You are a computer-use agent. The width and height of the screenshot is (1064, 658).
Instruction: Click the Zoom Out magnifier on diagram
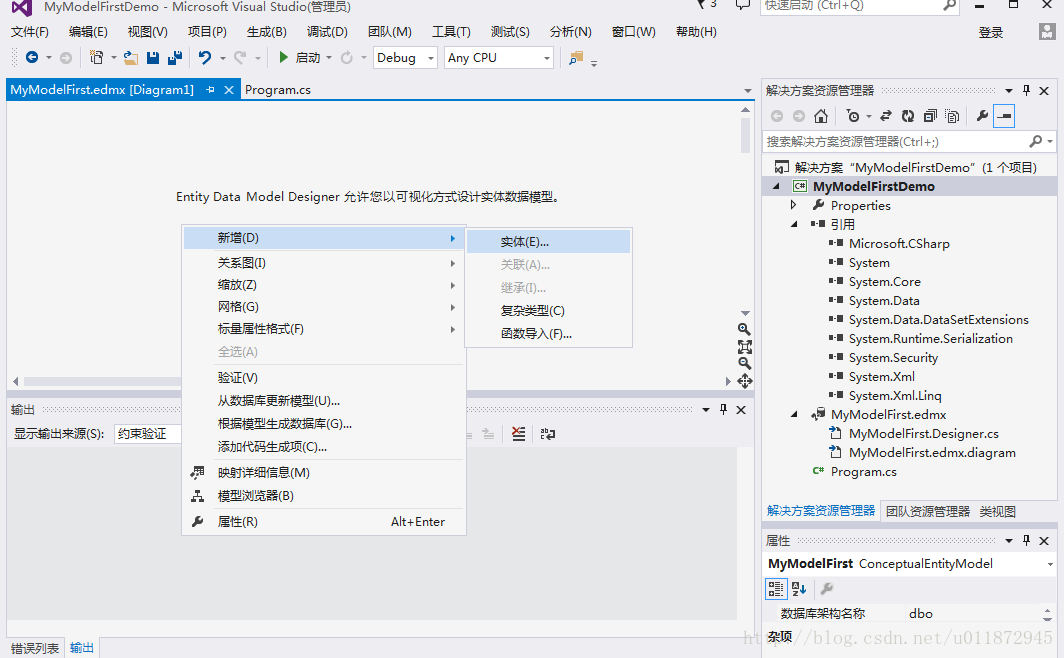click(744, 364)
